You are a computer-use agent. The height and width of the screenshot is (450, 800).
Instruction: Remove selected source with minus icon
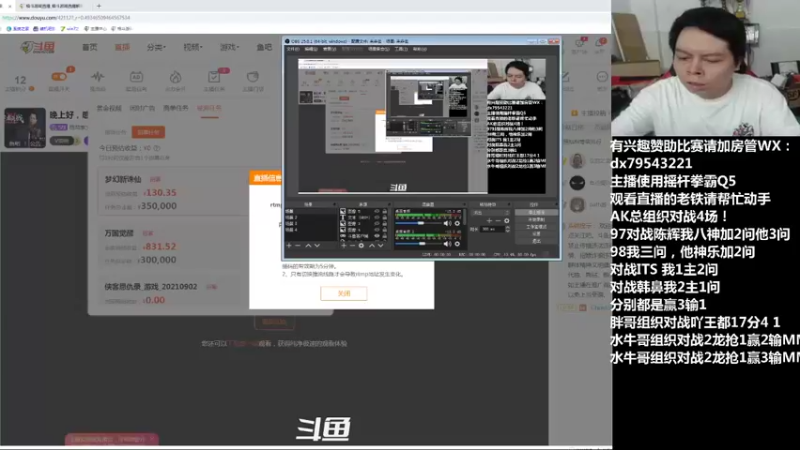click(x=353, y=245)
